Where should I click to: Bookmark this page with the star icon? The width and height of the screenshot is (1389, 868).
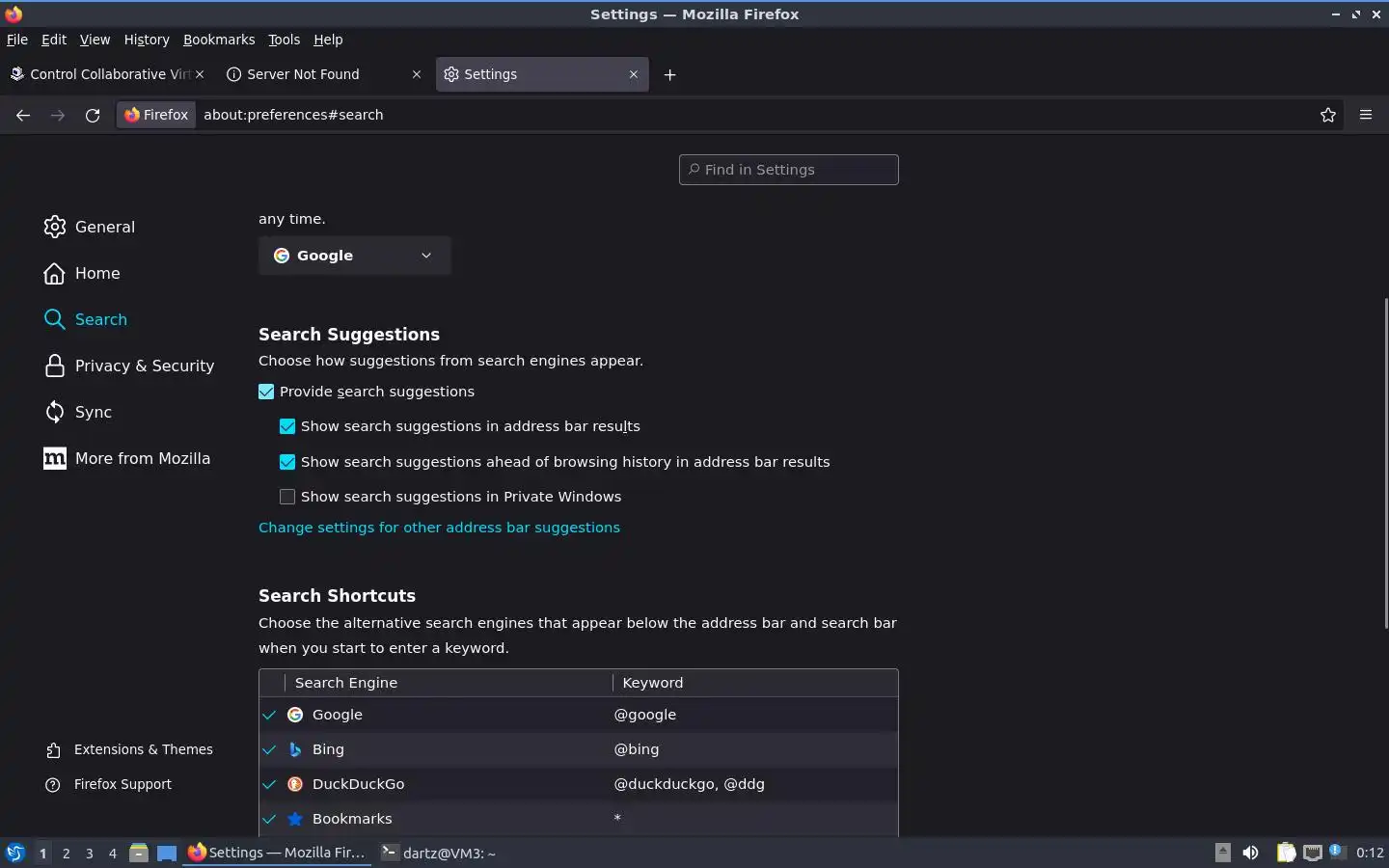(x=1328, y=115)
